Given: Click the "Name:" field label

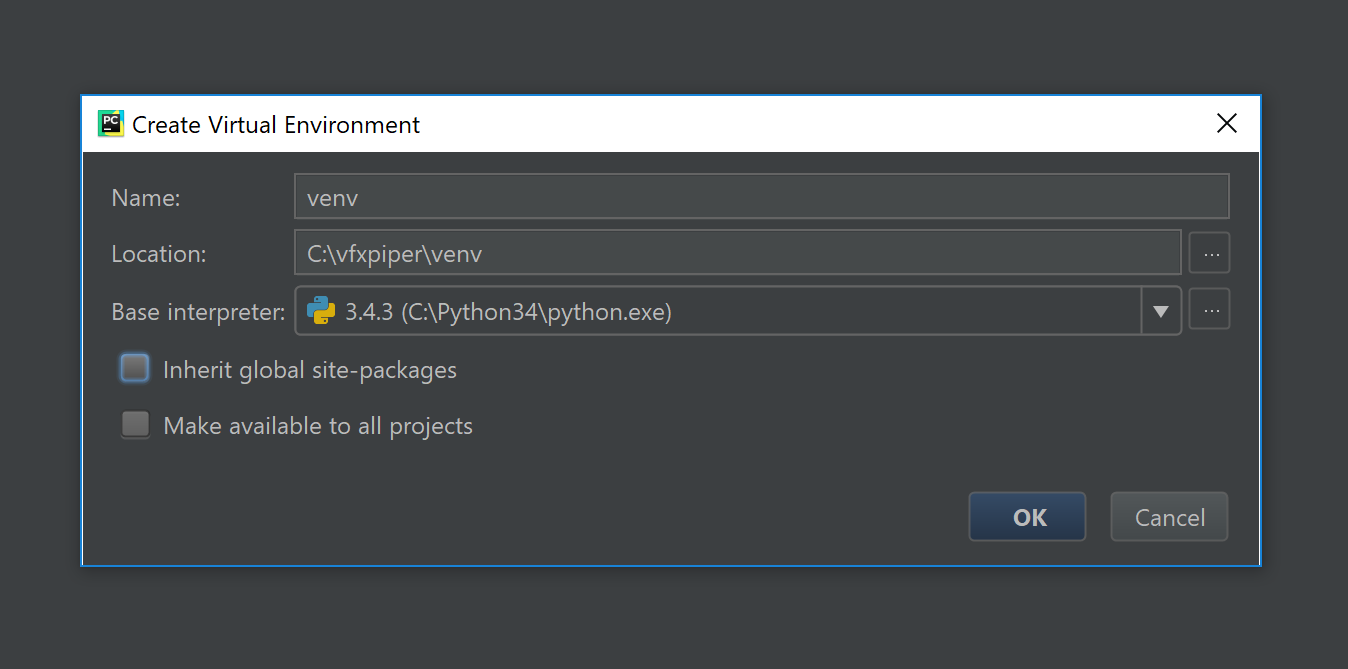Looking at the screenshot, I should [146, 198].
